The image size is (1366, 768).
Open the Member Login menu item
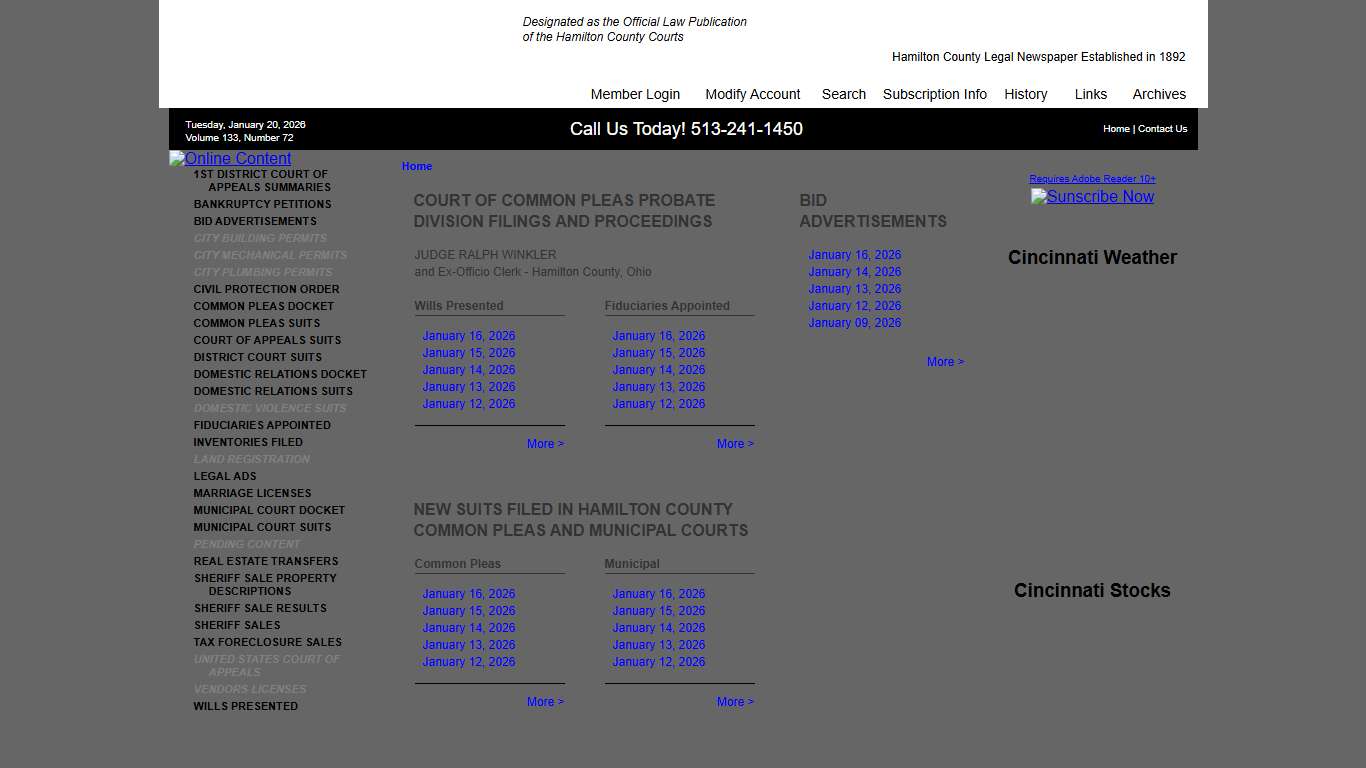point(635,94)
